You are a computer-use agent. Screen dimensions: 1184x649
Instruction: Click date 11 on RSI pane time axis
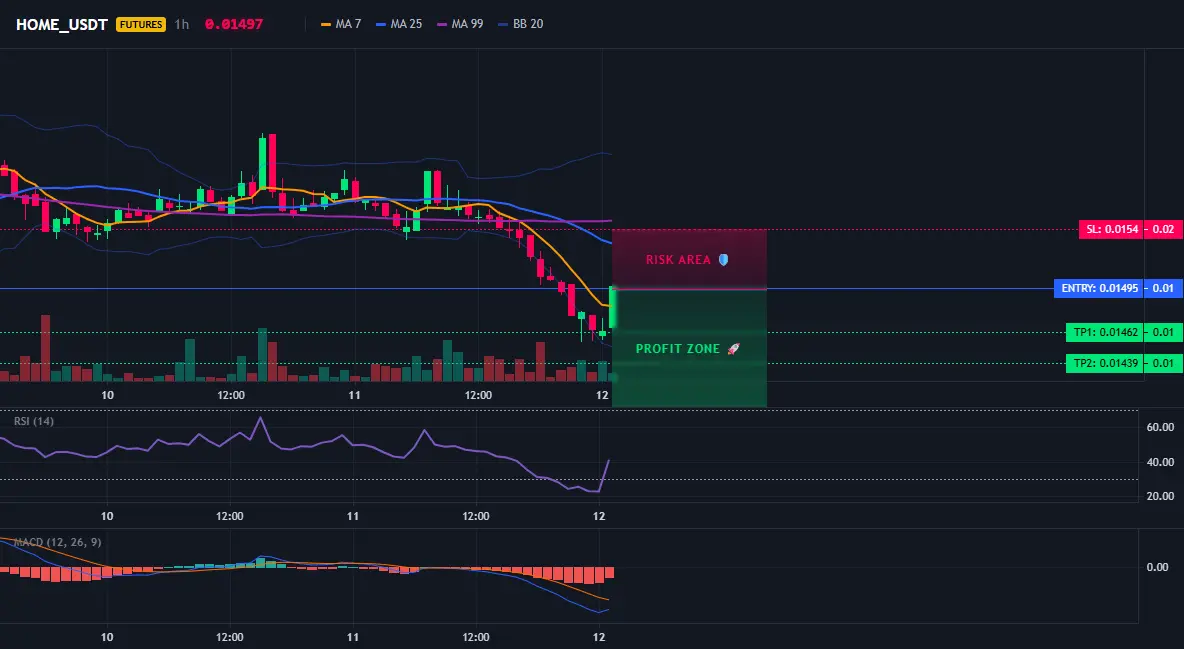pos(353,516)
